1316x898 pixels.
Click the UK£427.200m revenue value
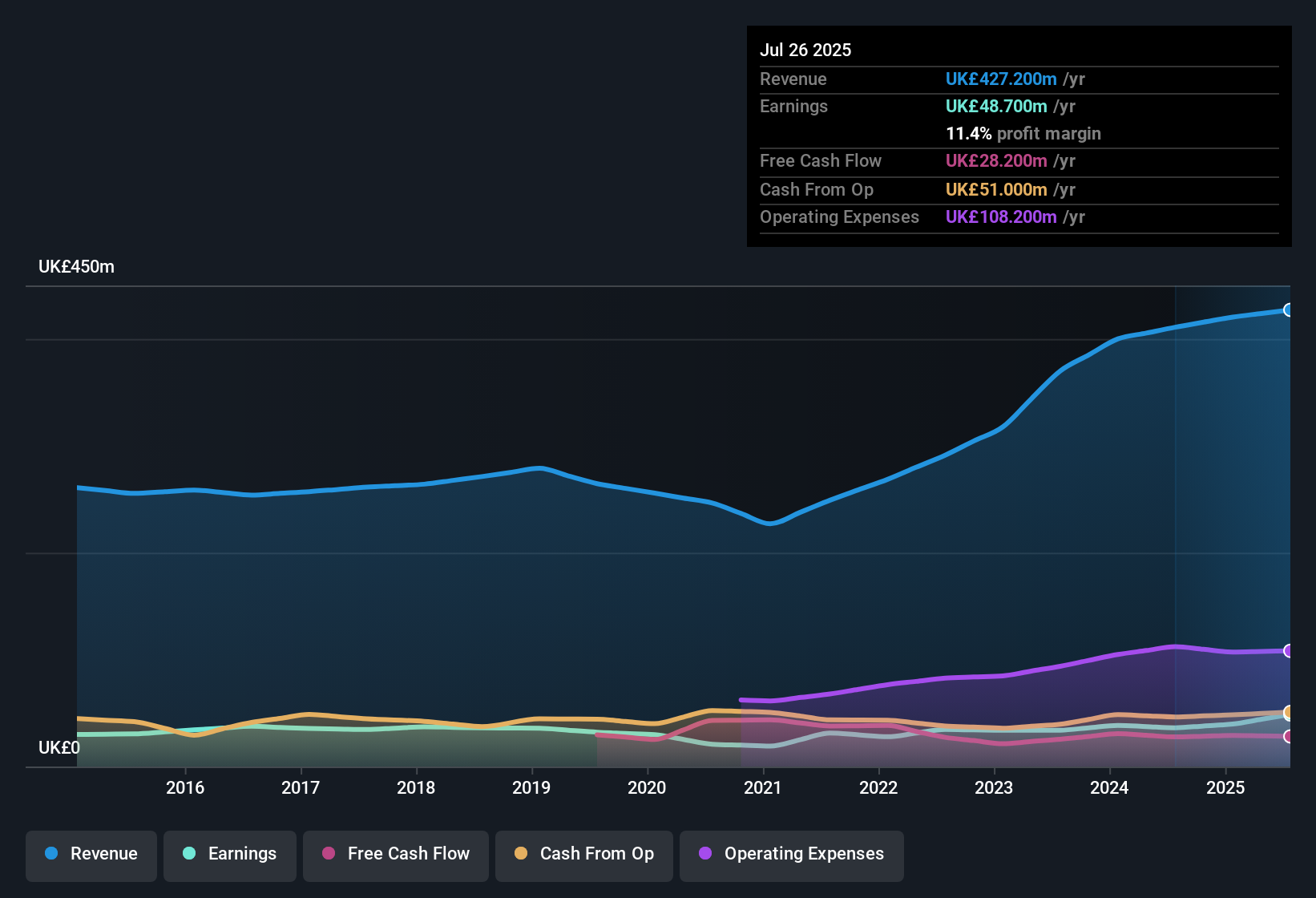(x=999, y=79)
